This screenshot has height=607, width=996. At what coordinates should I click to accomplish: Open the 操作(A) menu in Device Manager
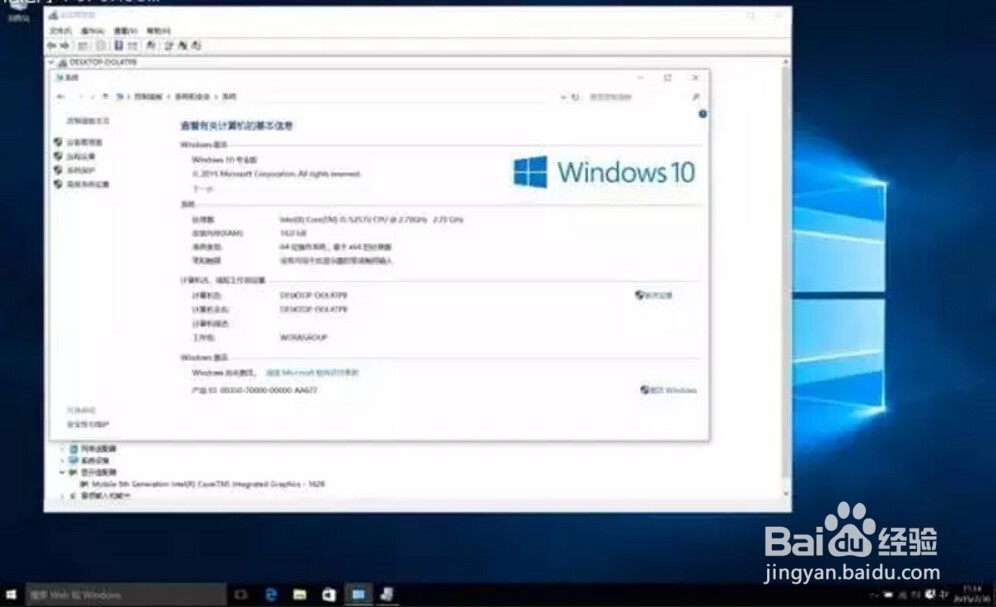tap(92, 30)
